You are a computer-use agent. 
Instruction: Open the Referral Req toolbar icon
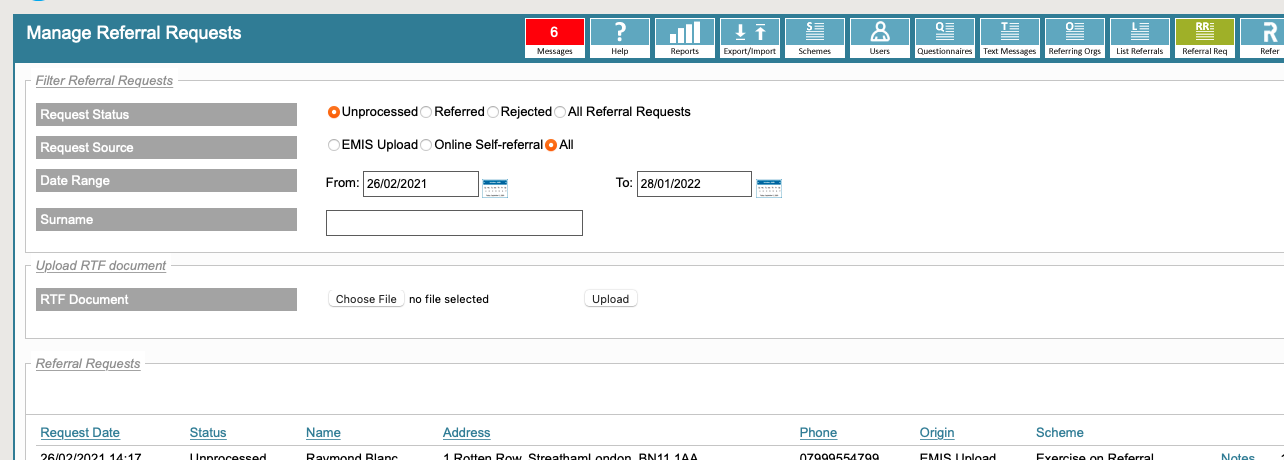[1205, 38]
